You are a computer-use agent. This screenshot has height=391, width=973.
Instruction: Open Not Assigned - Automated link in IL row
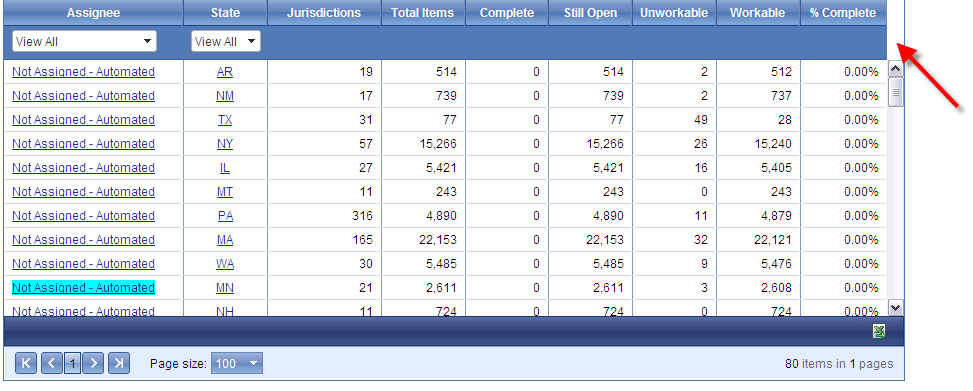[83, 168]
